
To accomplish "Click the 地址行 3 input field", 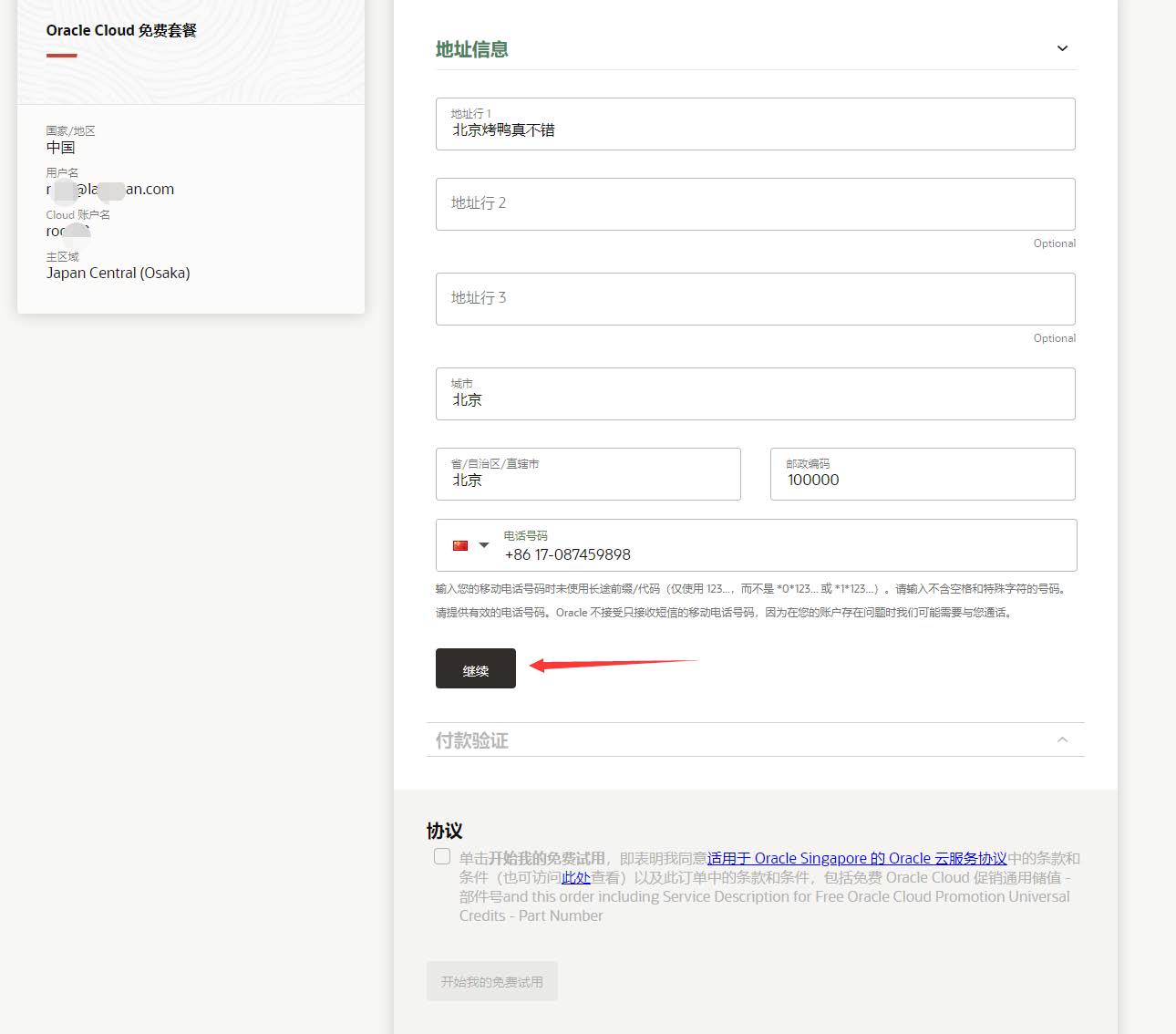I will [x=756, y=299].
